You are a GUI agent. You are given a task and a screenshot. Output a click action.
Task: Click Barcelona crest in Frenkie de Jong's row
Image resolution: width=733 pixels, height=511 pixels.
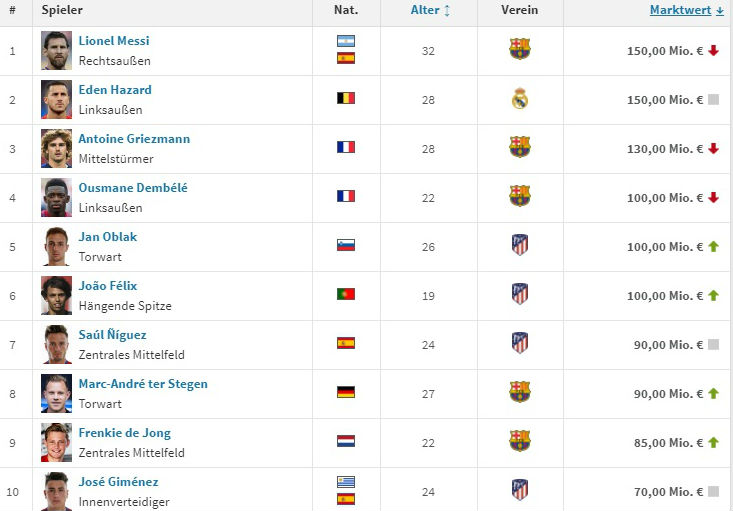coord(520,442)
